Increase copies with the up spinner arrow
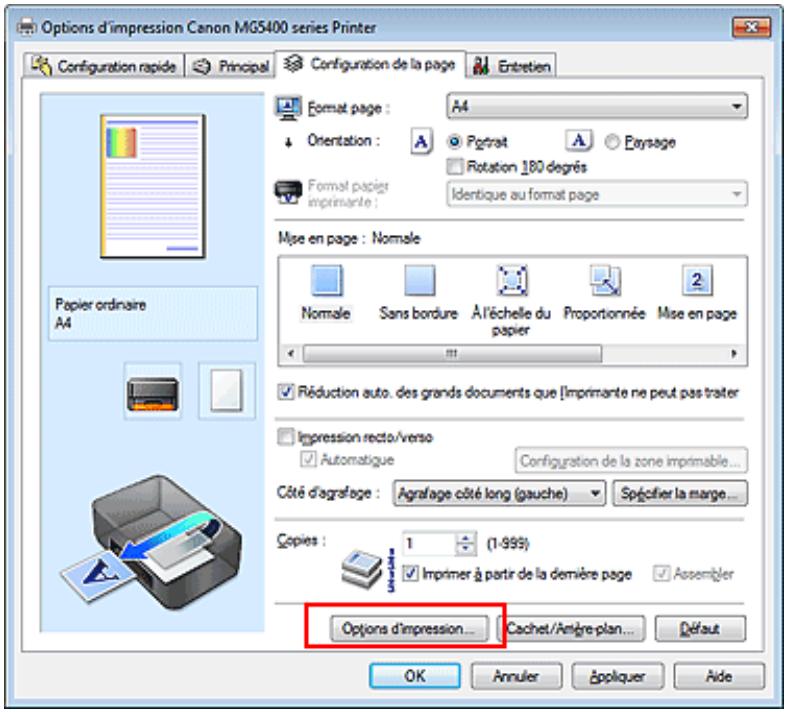The width and height of the screenshot is (787, 712). (x=466, y=537)
